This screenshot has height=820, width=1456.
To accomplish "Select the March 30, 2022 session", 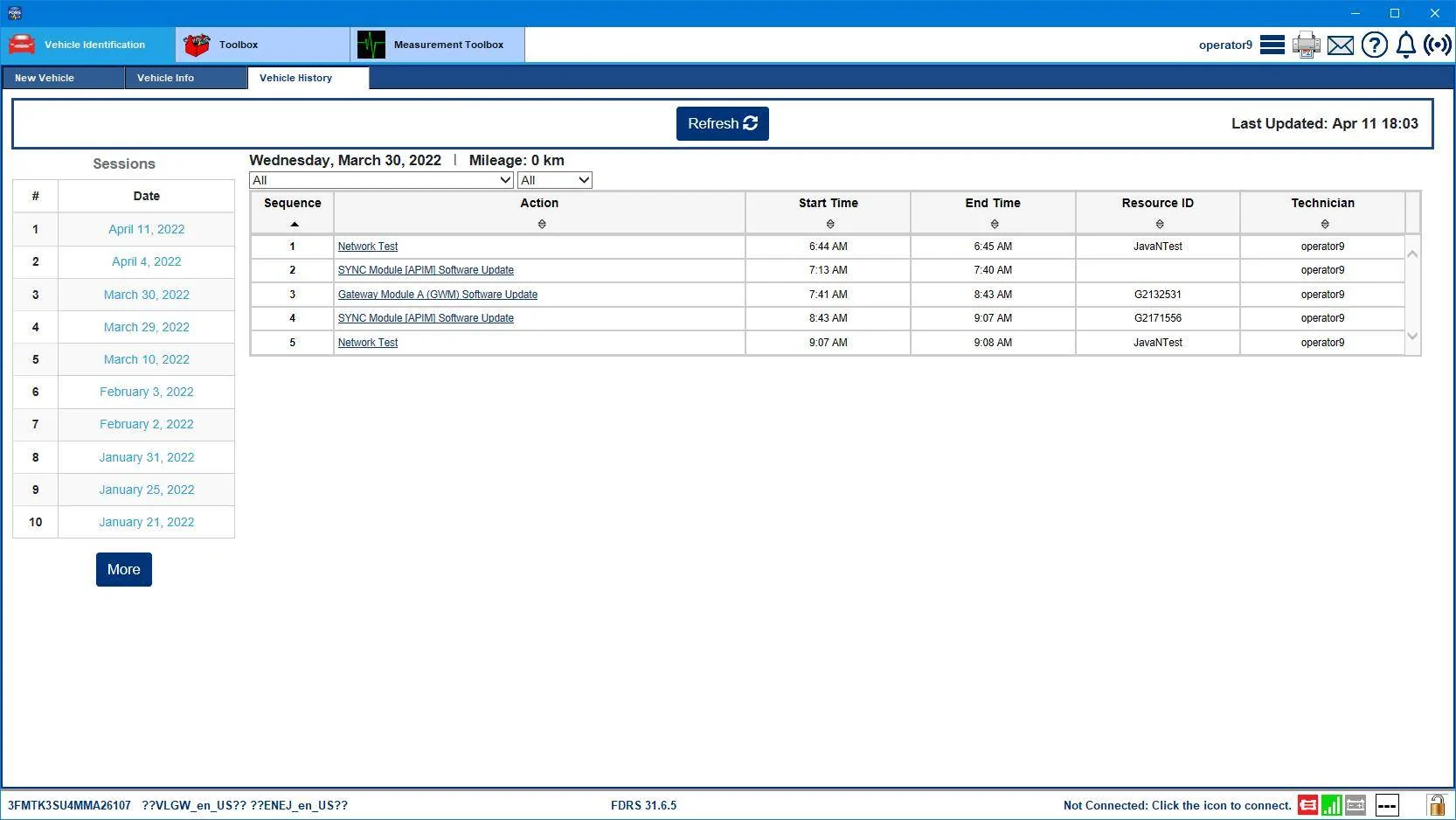I will pos(147,295).
